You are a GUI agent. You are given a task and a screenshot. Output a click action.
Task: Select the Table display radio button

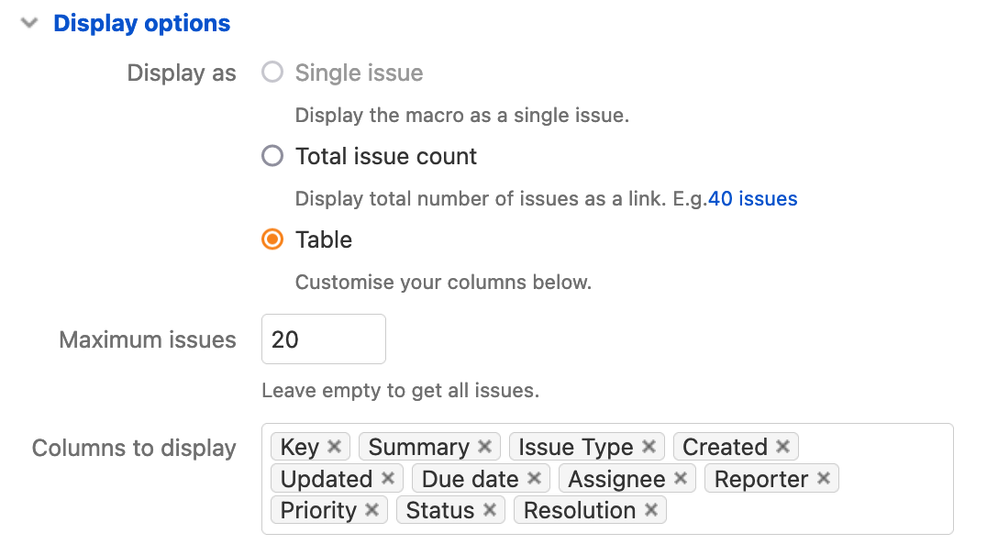[x=272, y=240]
